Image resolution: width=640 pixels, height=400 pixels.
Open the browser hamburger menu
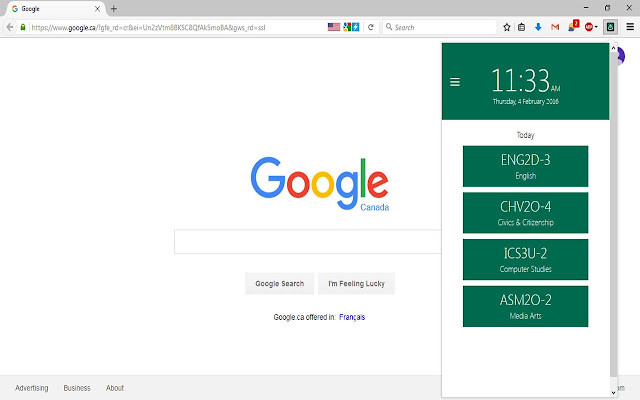(x=630, y=27)
